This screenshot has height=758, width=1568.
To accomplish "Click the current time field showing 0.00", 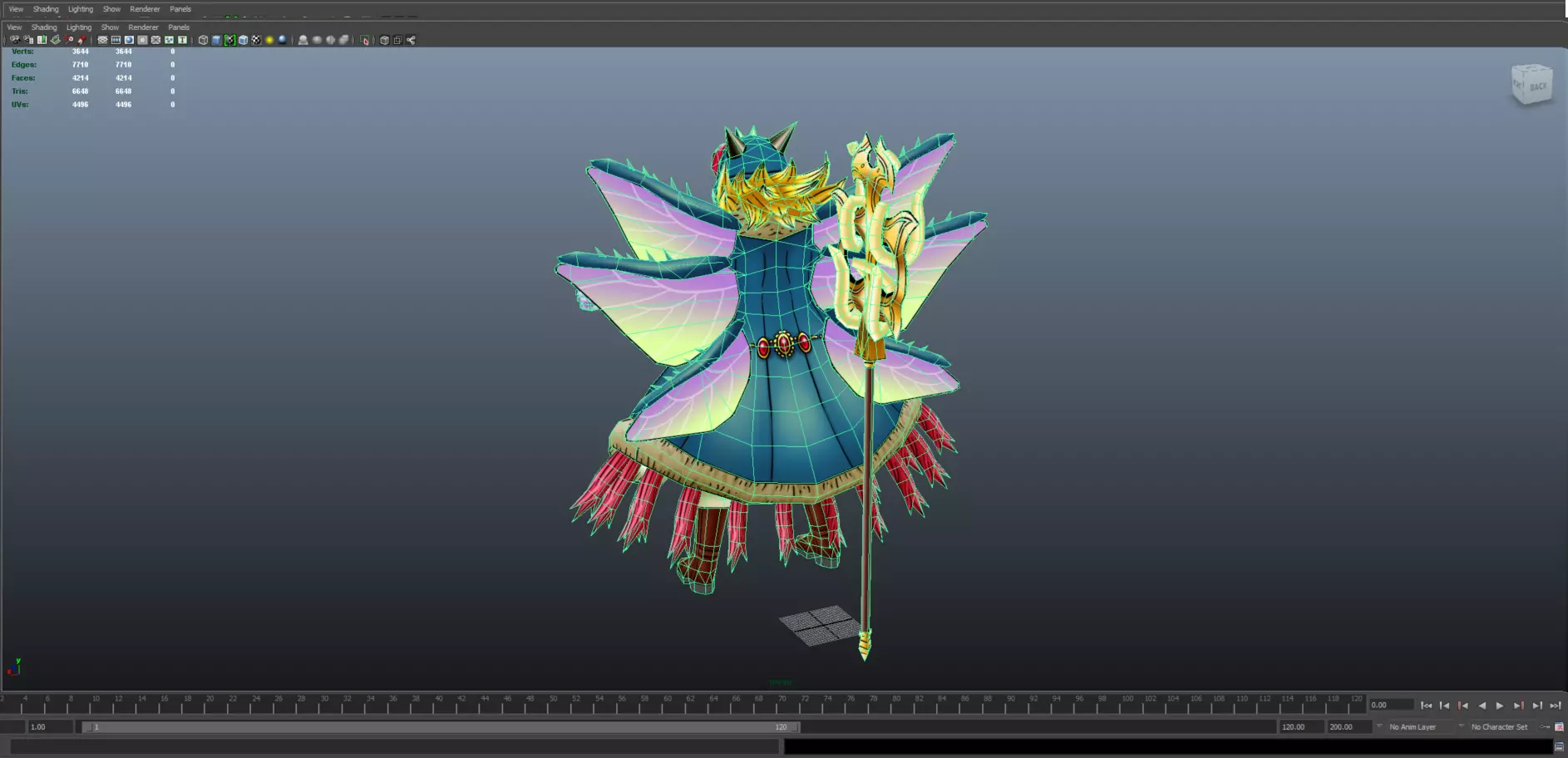I will point(1391,705).
